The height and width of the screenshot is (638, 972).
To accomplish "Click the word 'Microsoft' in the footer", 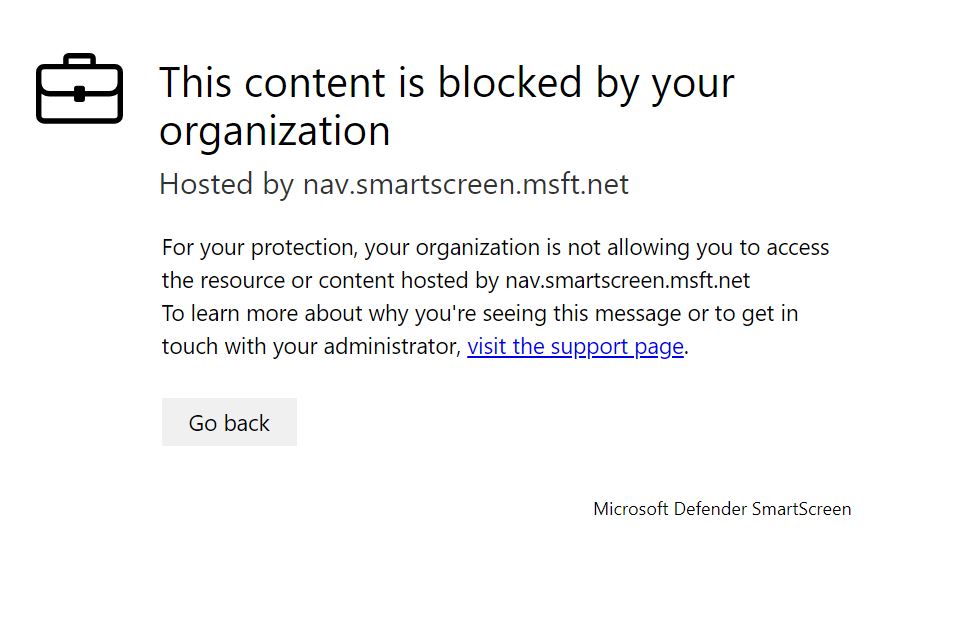I will pos(630,509).
